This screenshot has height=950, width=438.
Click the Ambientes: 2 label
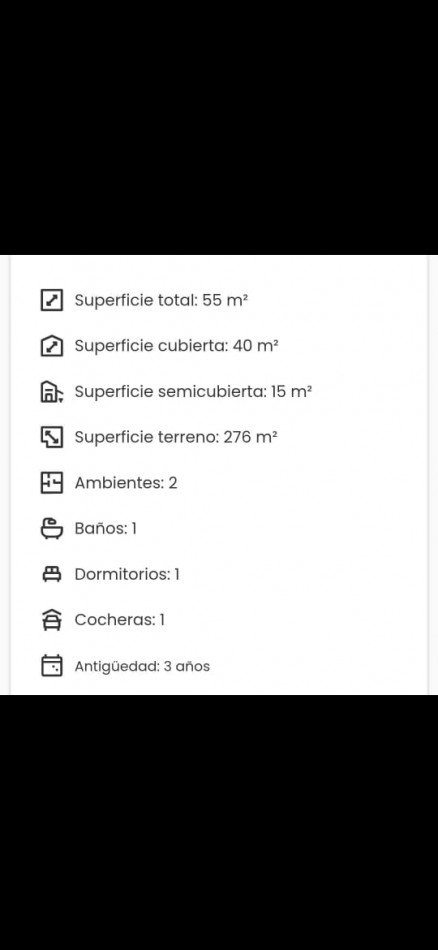(x=126, y=483)
